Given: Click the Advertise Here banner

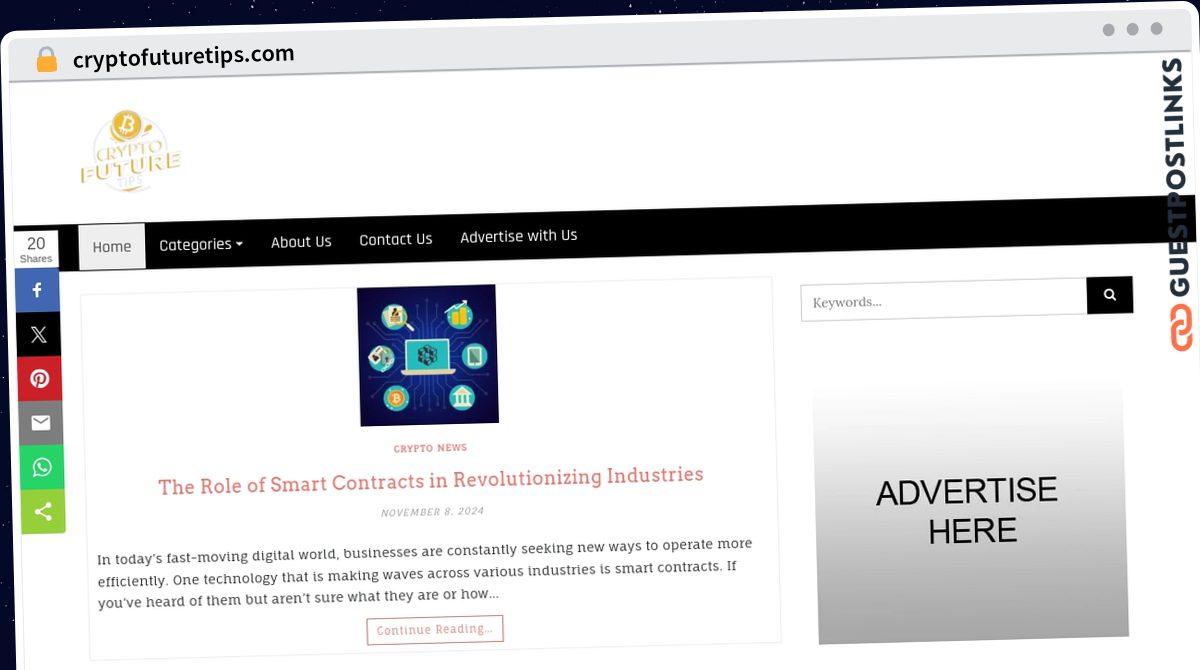Looking at the screenshot, I should coord(969,510).
